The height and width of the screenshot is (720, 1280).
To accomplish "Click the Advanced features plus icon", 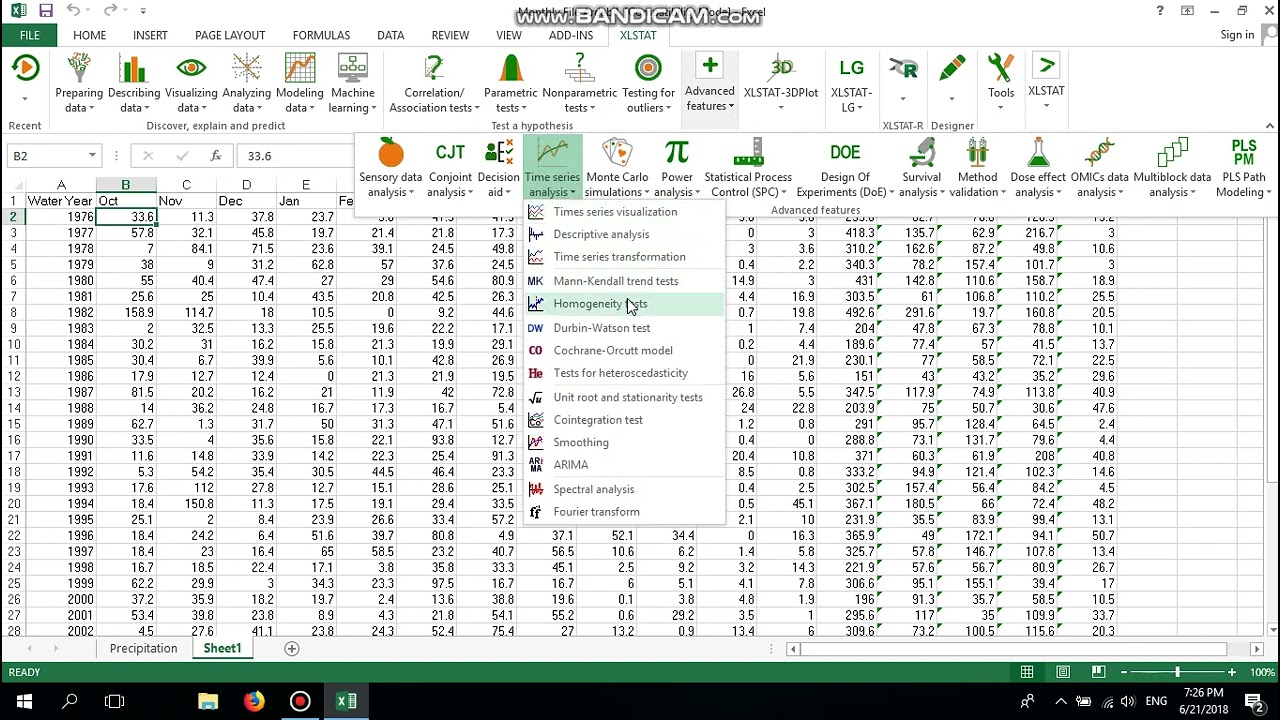I will click(710, 66).
